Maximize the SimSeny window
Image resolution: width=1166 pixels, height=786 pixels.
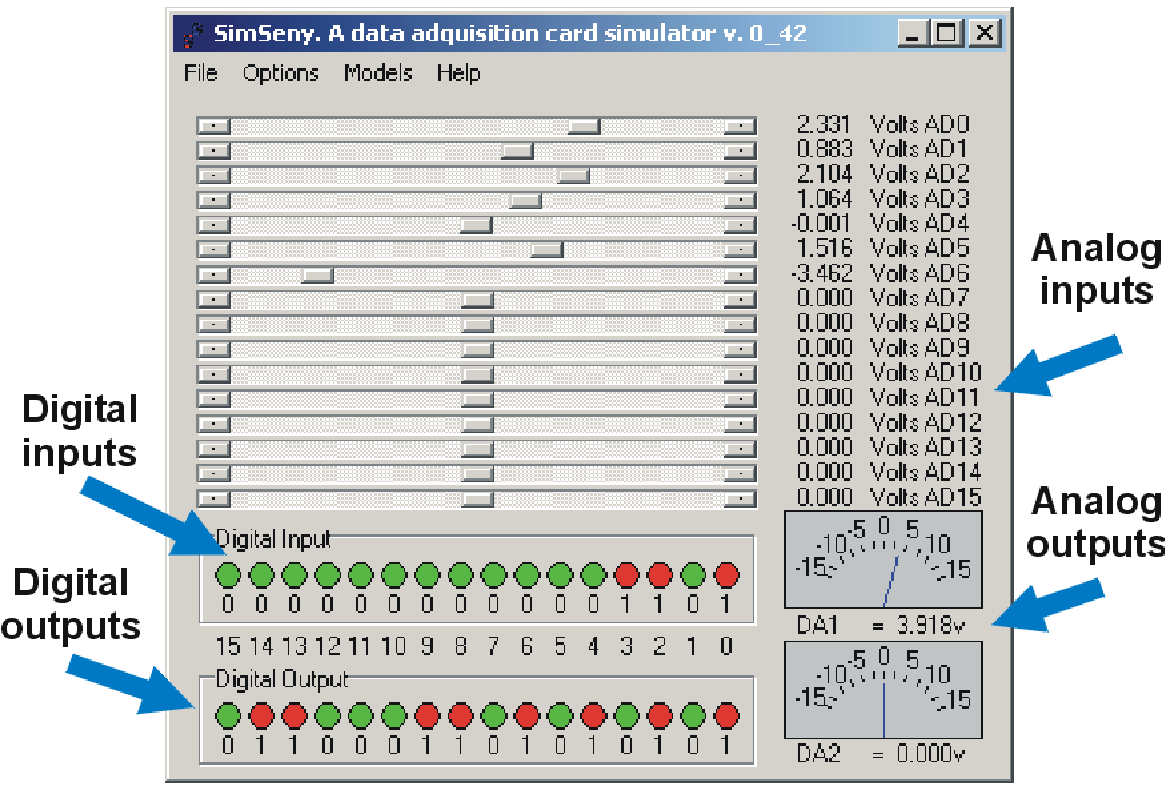tap(946, 34)
